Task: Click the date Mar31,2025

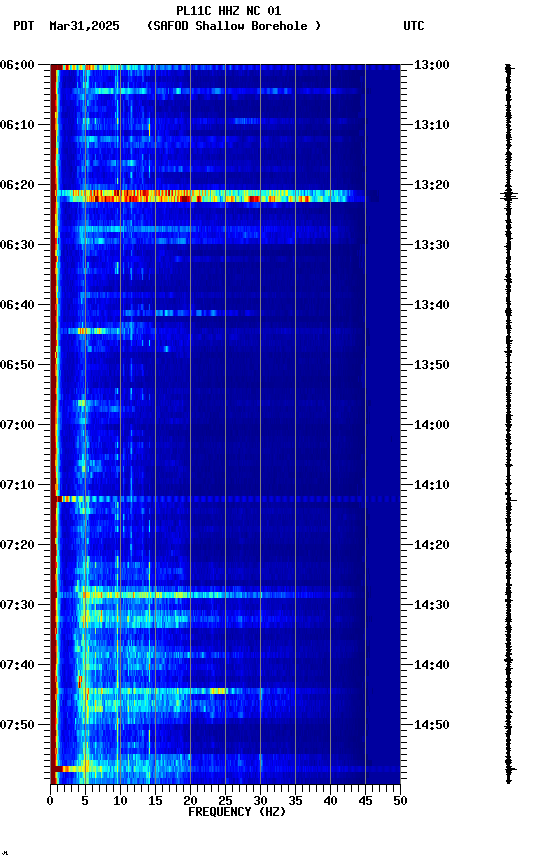Action: tap(84, 26)
